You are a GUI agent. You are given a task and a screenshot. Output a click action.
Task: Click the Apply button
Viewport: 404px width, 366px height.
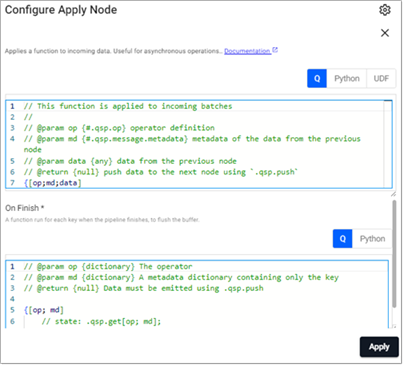pyautogui.click(x=379, y=347)
